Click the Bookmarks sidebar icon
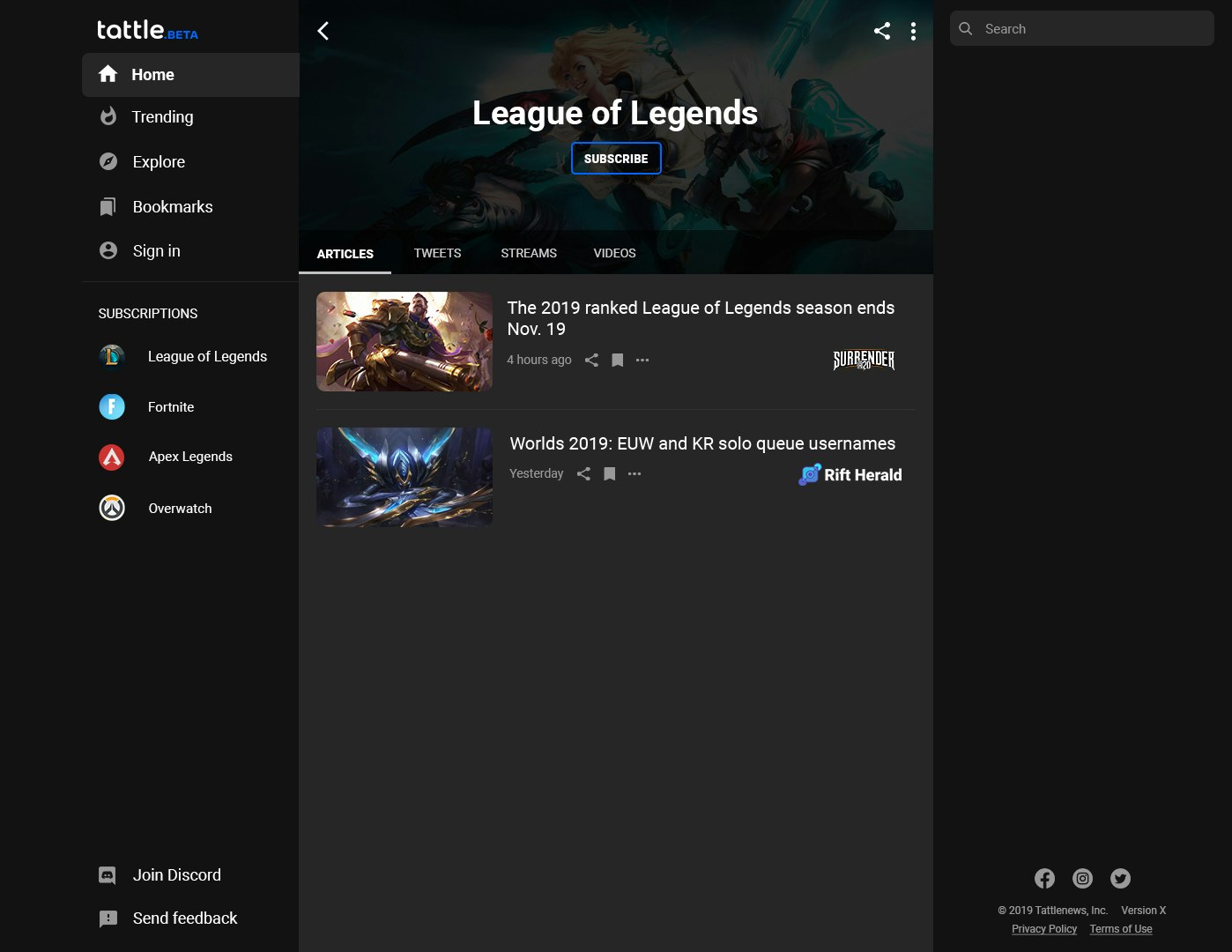Screen dimensions: 1232x952 108,206
